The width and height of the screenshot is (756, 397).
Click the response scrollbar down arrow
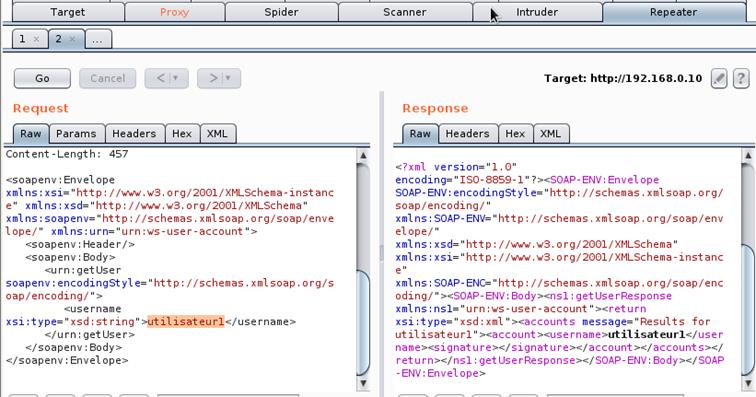(x=748, y=383)
